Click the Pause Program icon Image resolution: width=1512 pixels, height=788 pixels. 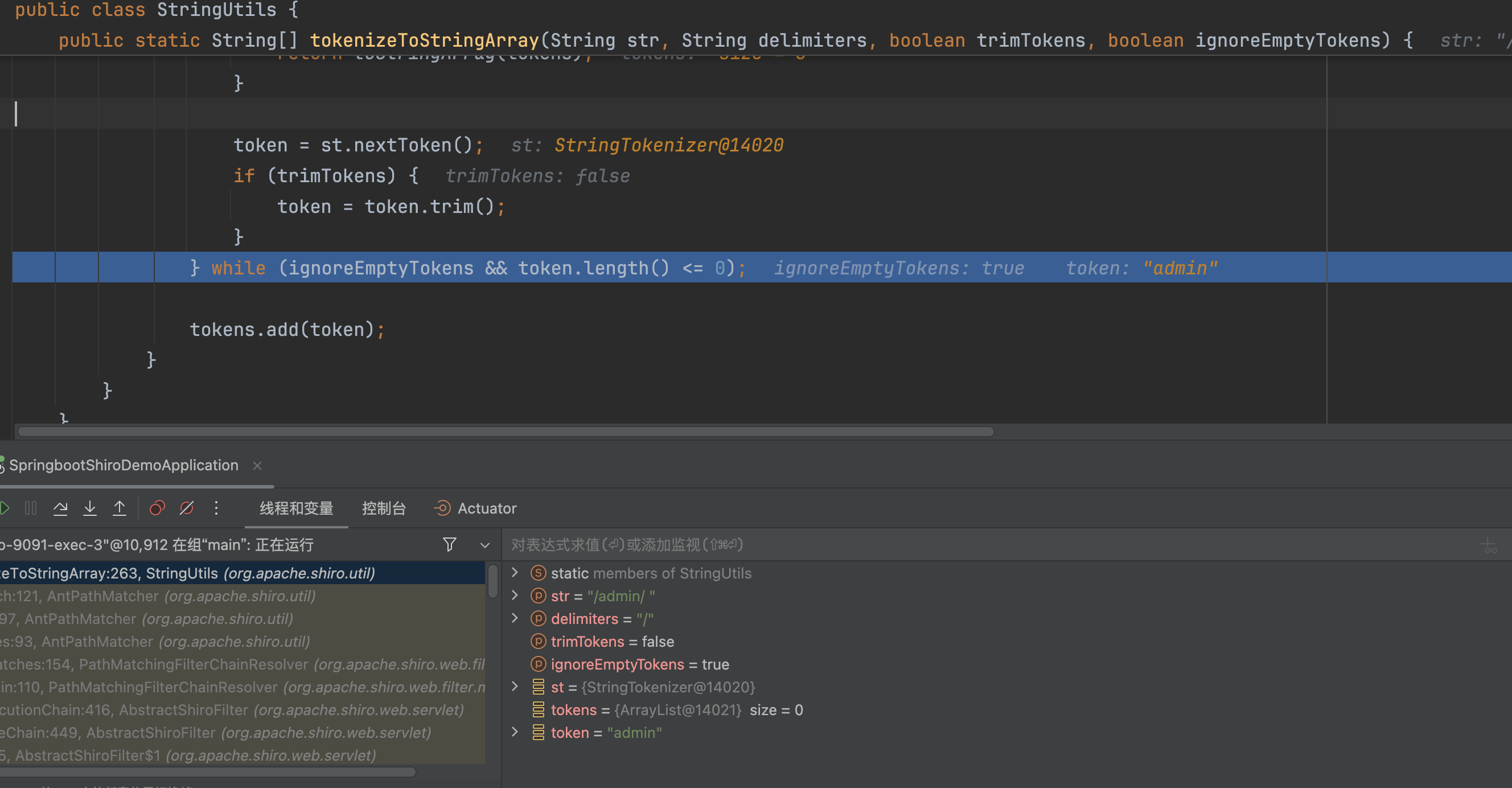click(31, 508)
